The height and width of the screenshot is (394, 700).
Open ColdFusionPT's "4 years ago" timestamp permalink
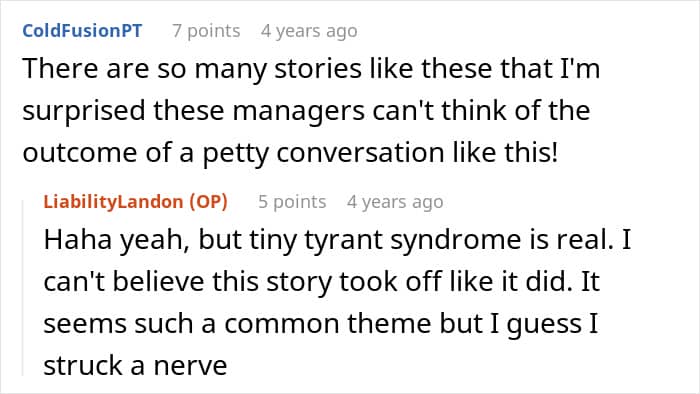[x=309, y=31]
